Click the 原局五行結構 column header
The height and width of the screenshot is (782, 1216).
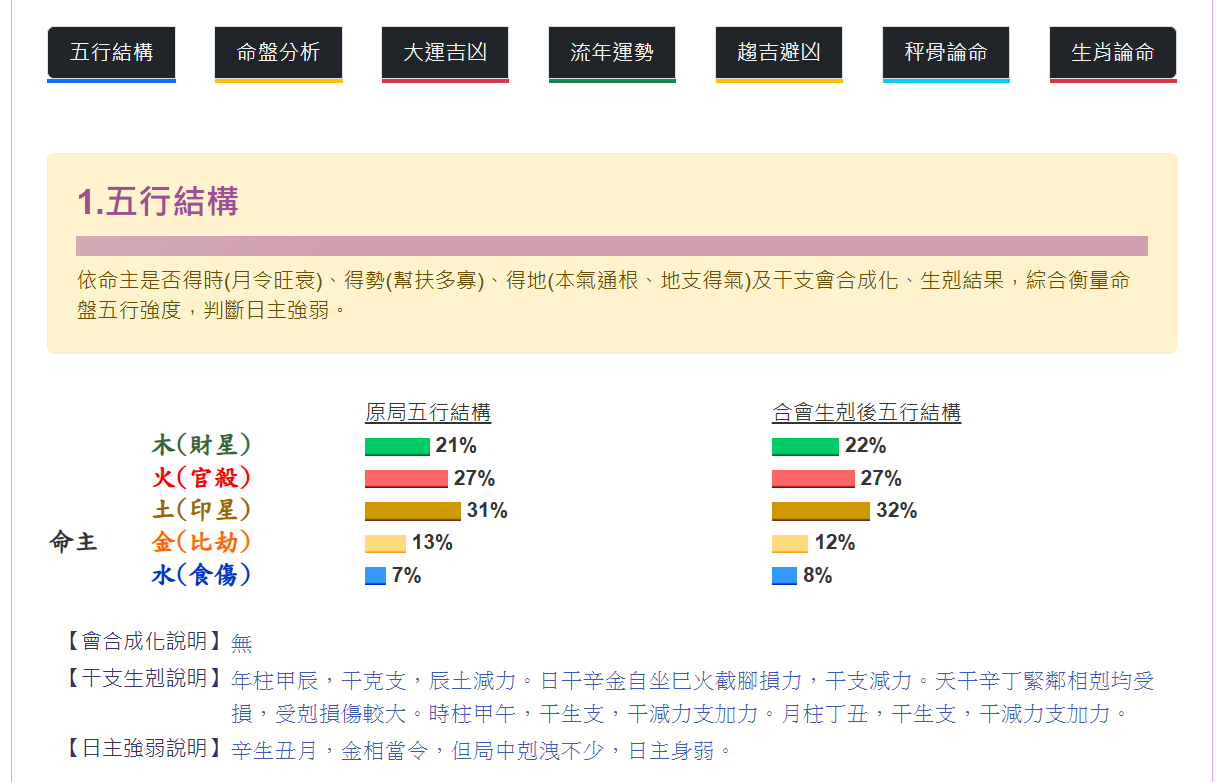coord(428,412)
